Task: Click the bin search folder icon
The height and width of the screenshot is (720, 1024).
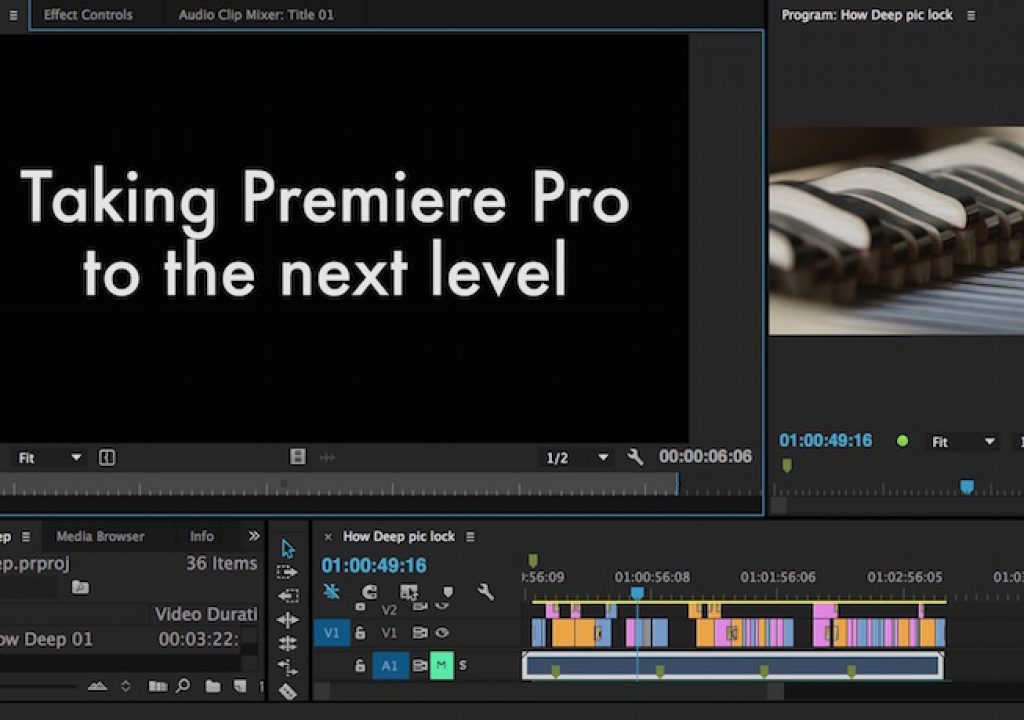Action: pyautogui.click(x=80, y=587)
